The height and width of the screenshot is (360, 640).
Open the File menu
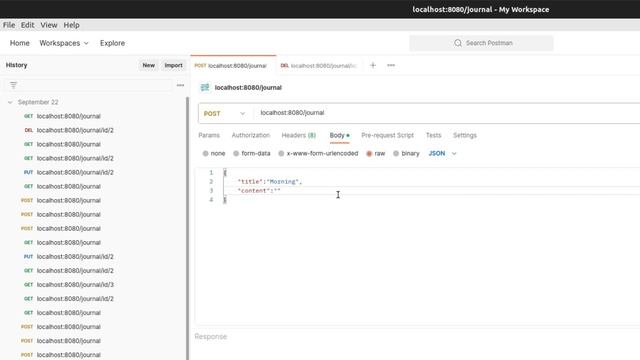pyautogui.click(x=9, y=25)
